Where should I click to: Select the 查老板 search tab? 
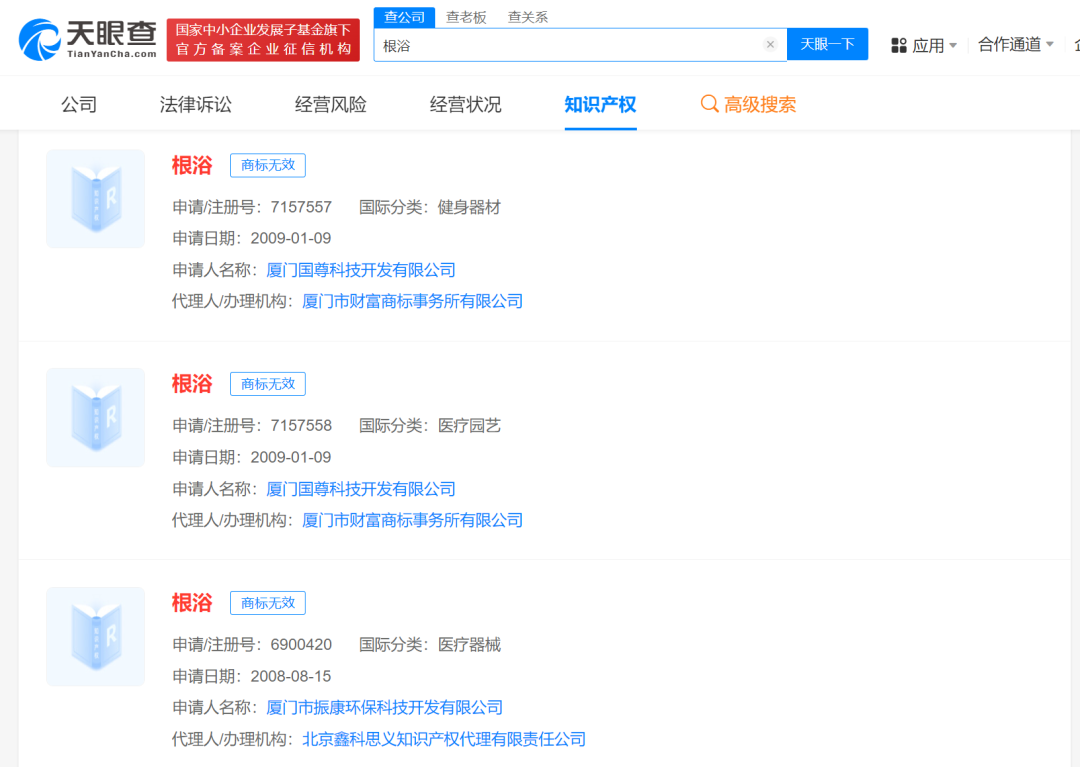(x=466, y=17)
